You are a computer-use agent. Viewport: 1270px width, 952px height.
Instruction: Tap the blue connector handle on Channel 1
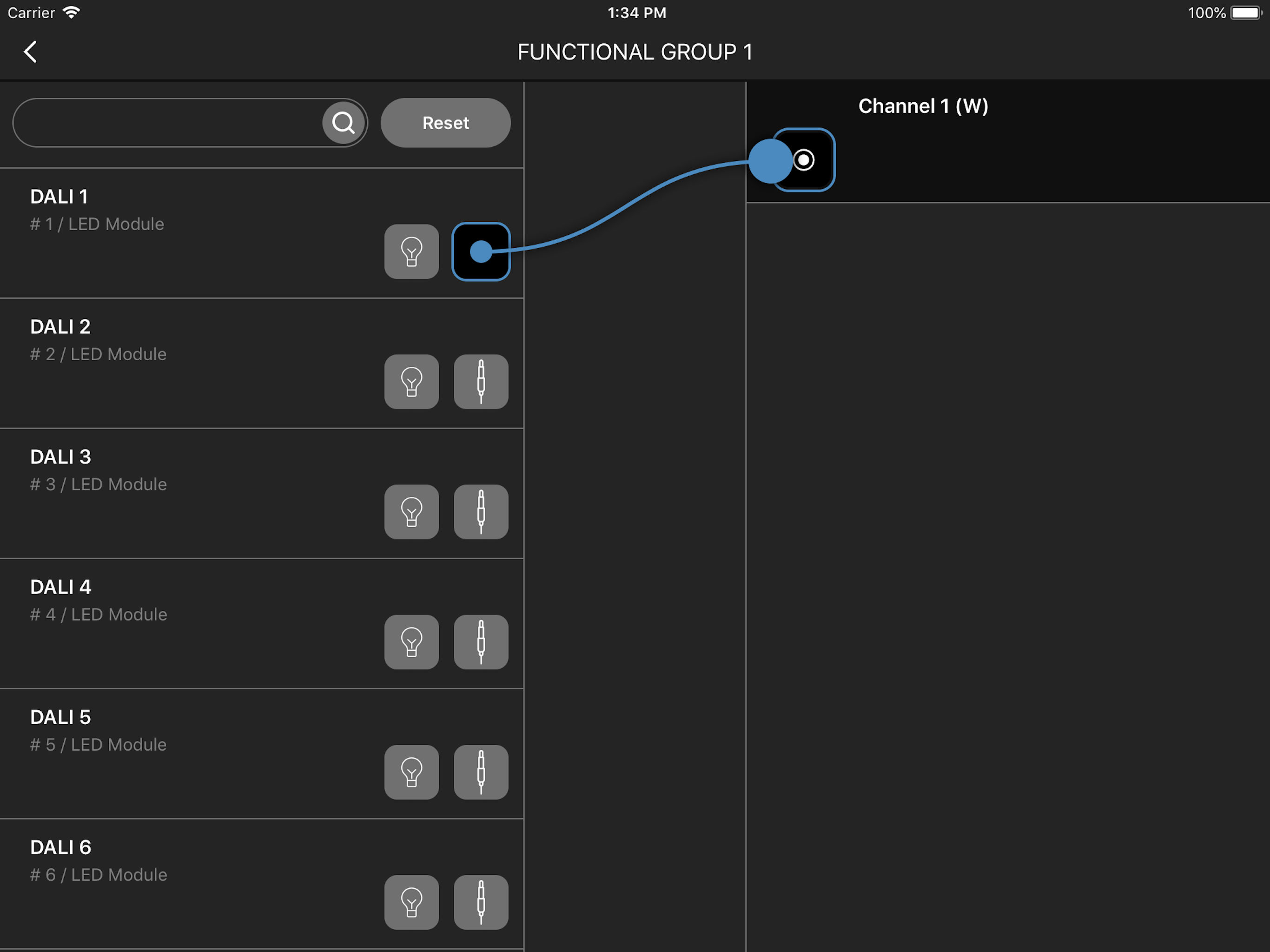pyautogui.click(x=770, y=161)
